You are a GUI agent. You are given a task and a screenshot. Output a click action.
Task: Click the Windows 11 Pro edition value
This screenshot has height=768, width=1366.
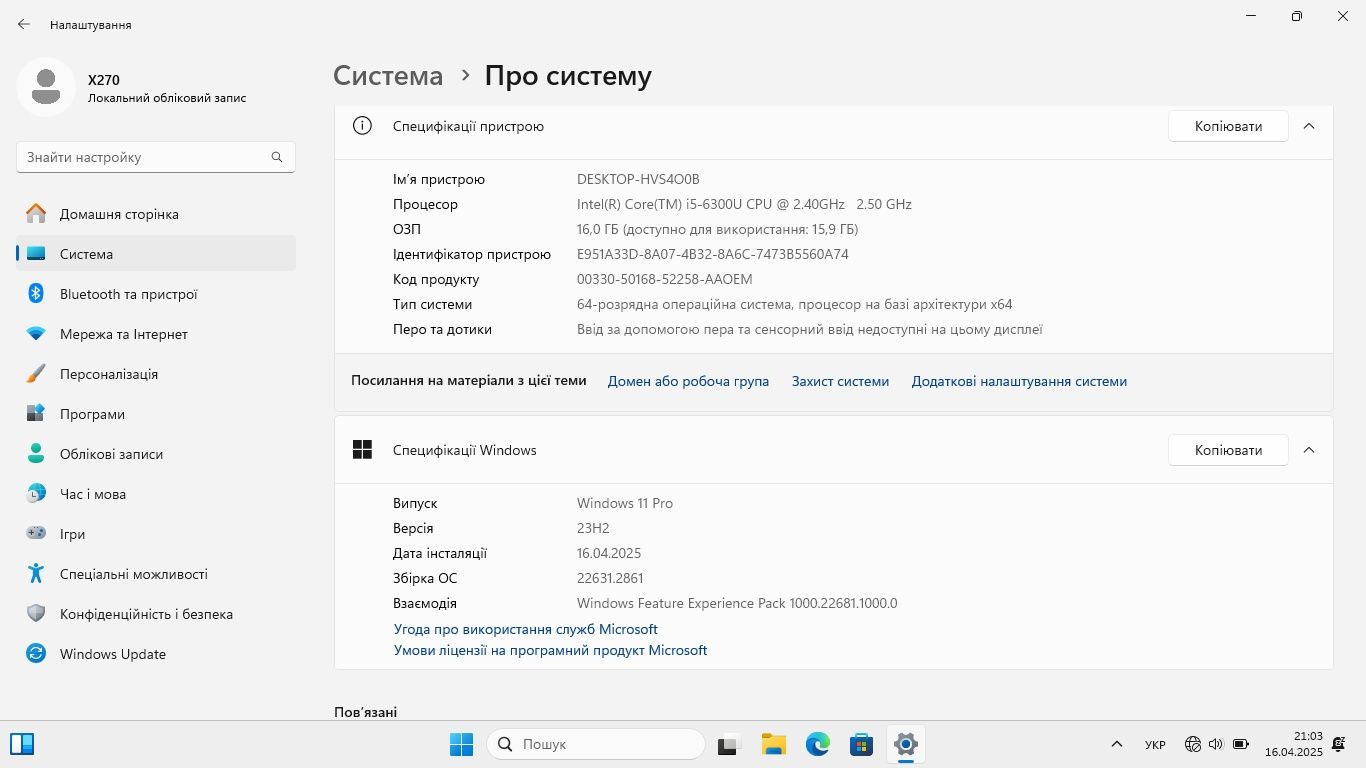click(625, 503)
